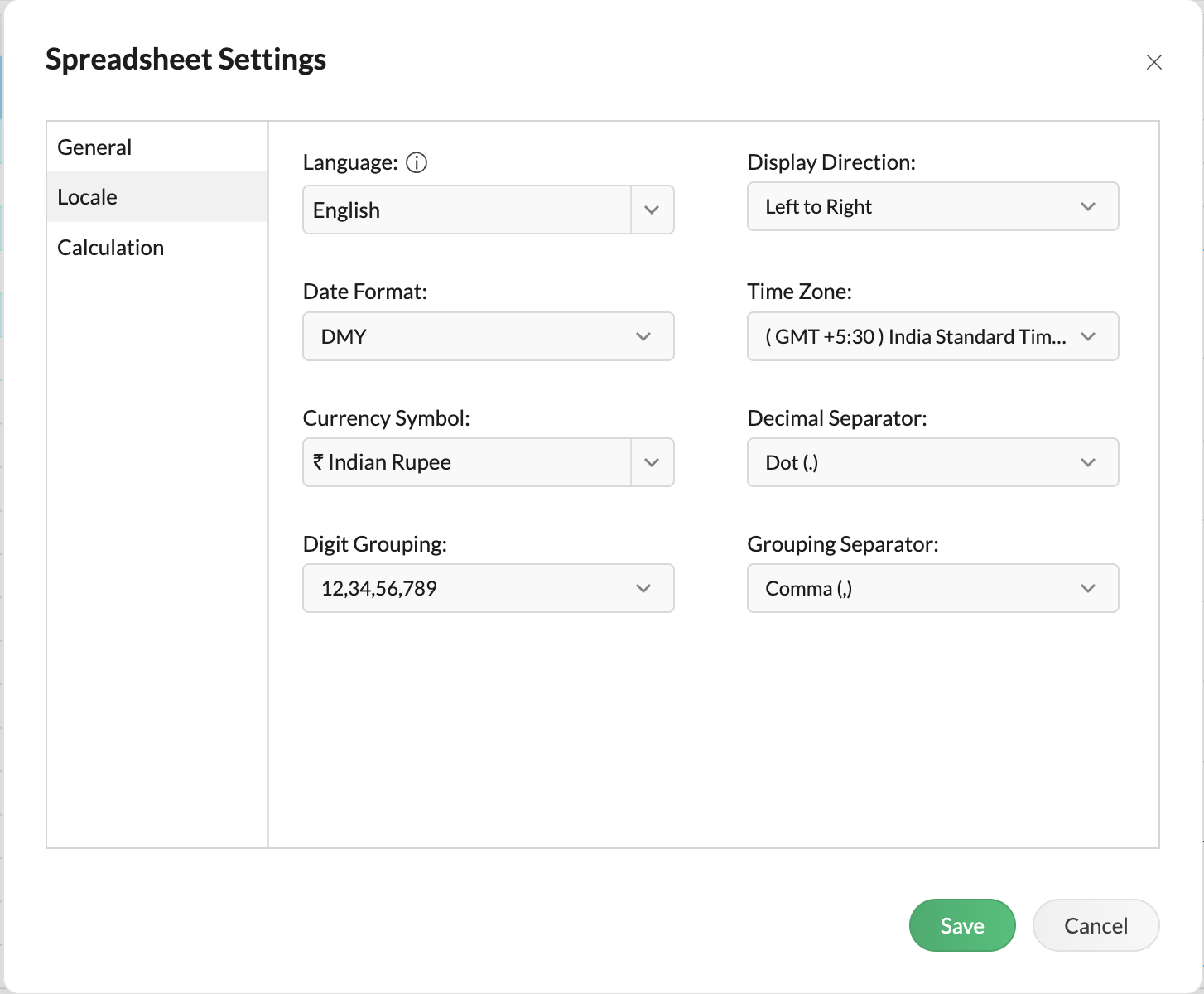Open the Language dropdown arrow
The image size is (1204, 994).
(x=652, y=210)
